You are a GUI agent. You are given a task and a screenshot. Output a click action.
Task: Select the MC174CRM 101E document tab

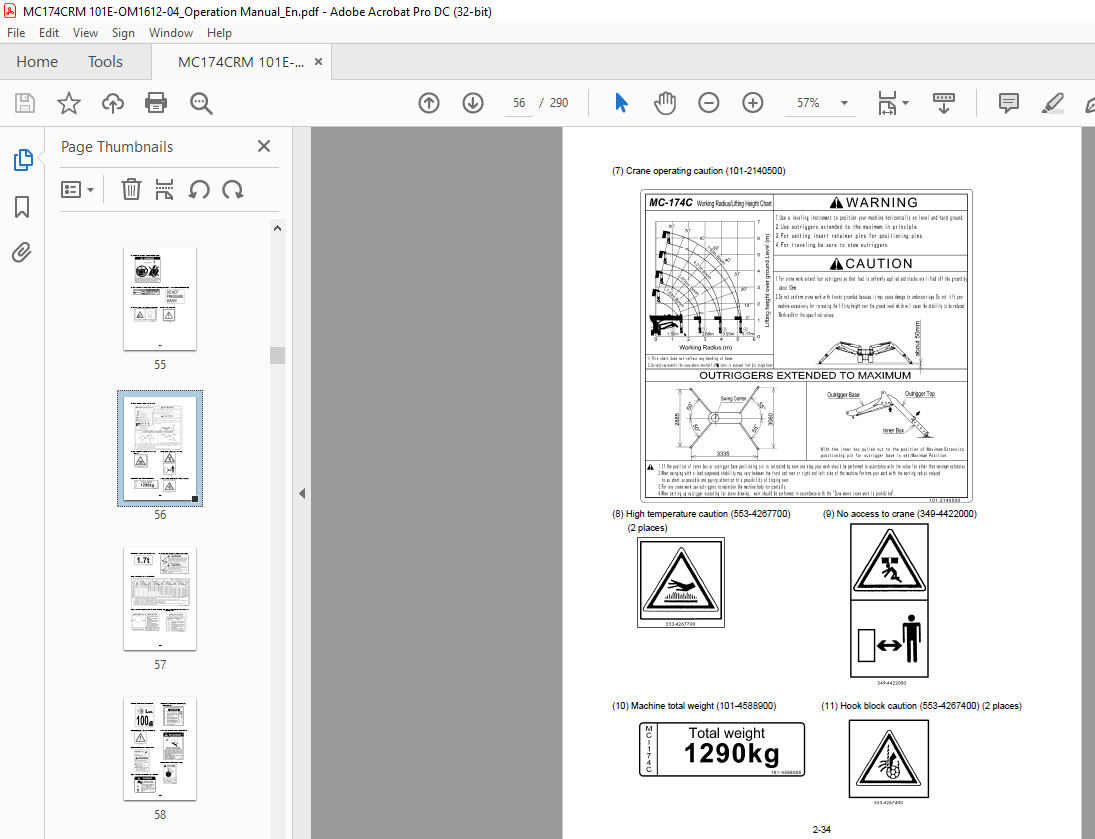tap(240, 62)
